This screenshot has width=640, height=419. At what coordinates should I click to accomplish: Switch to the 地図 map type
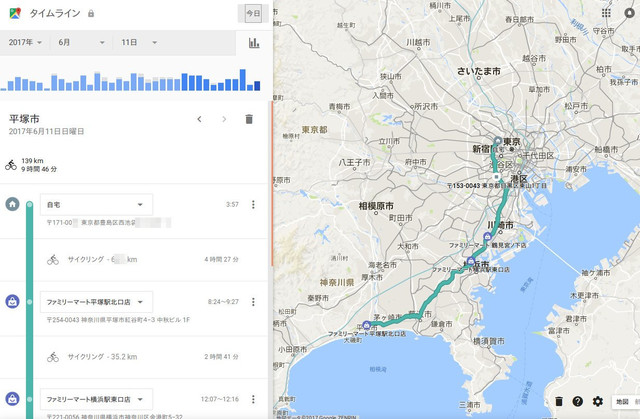622,402
